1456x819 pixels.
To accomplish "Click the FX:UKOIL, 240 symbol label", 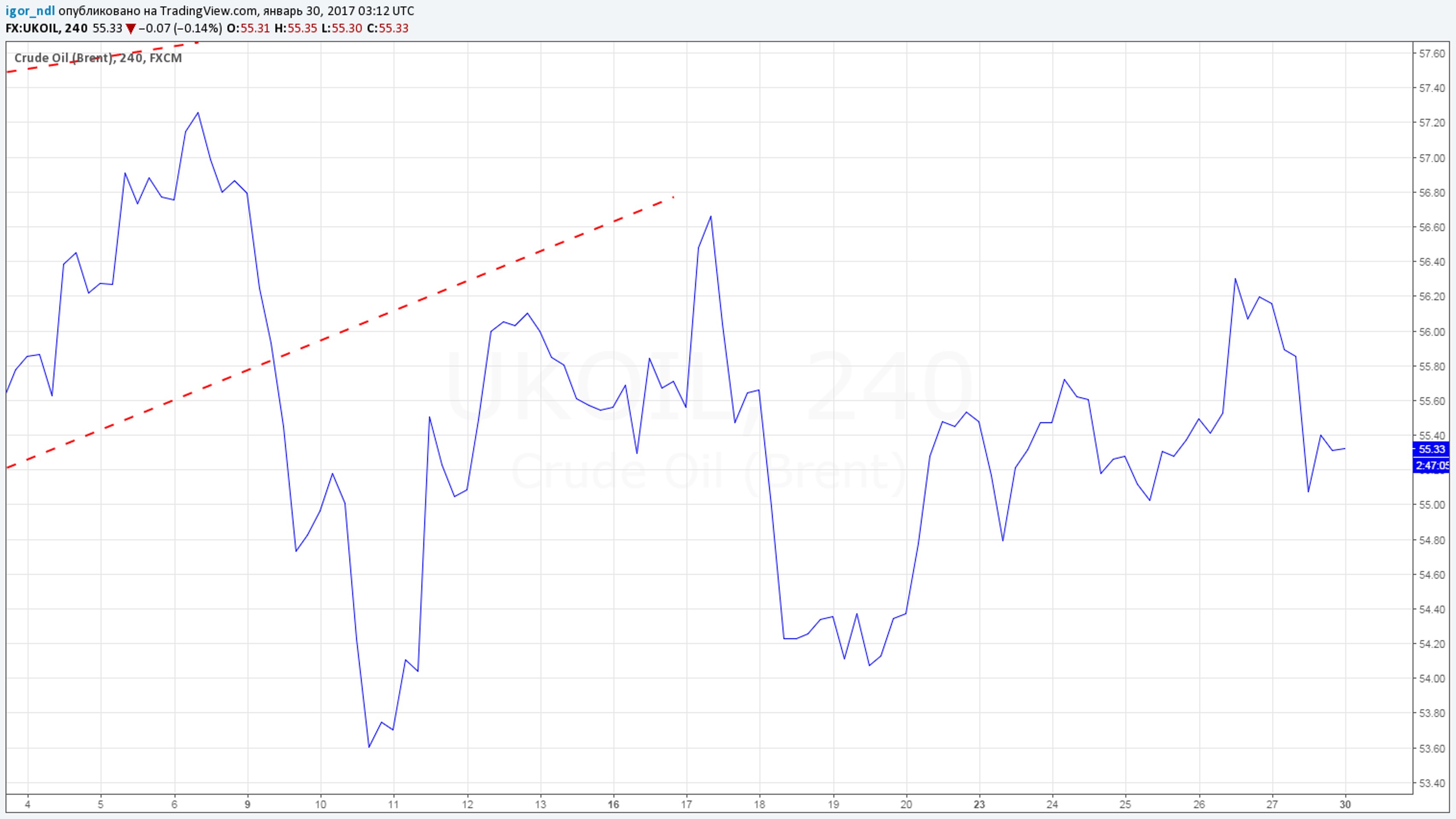I will (x=47, y=28).
